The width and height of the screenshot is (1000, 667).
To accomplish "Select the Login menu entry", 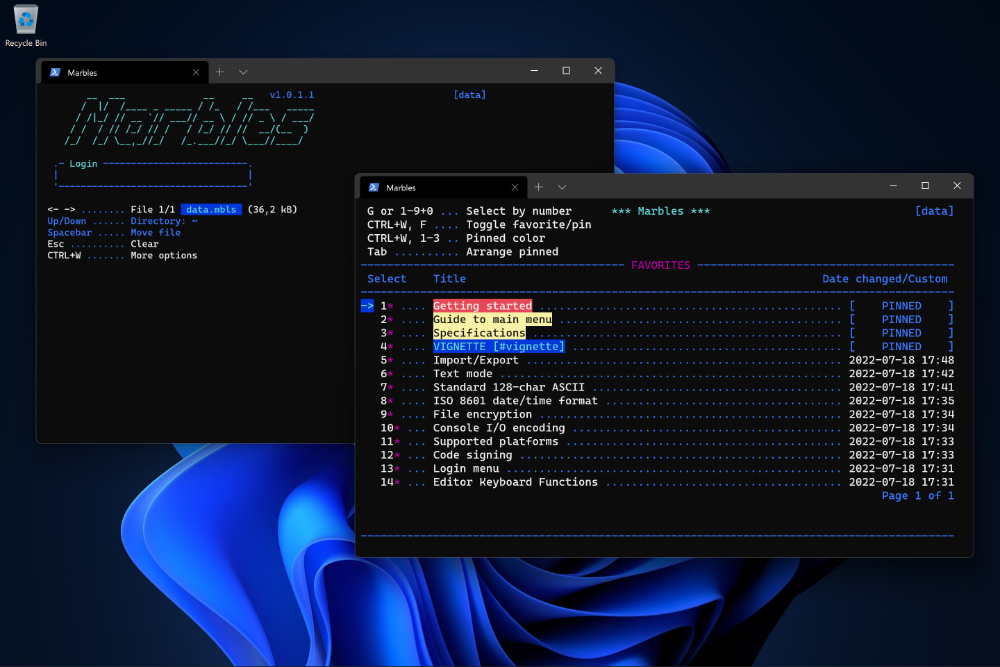I will tap(466, 468).
